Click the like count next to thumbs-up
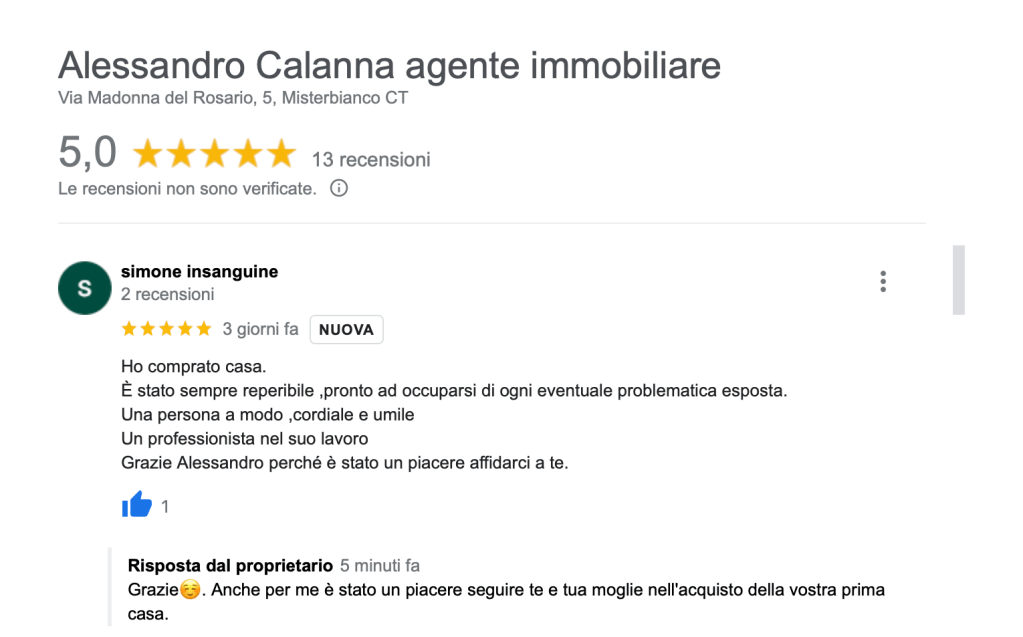 click(x=165, y=507)
